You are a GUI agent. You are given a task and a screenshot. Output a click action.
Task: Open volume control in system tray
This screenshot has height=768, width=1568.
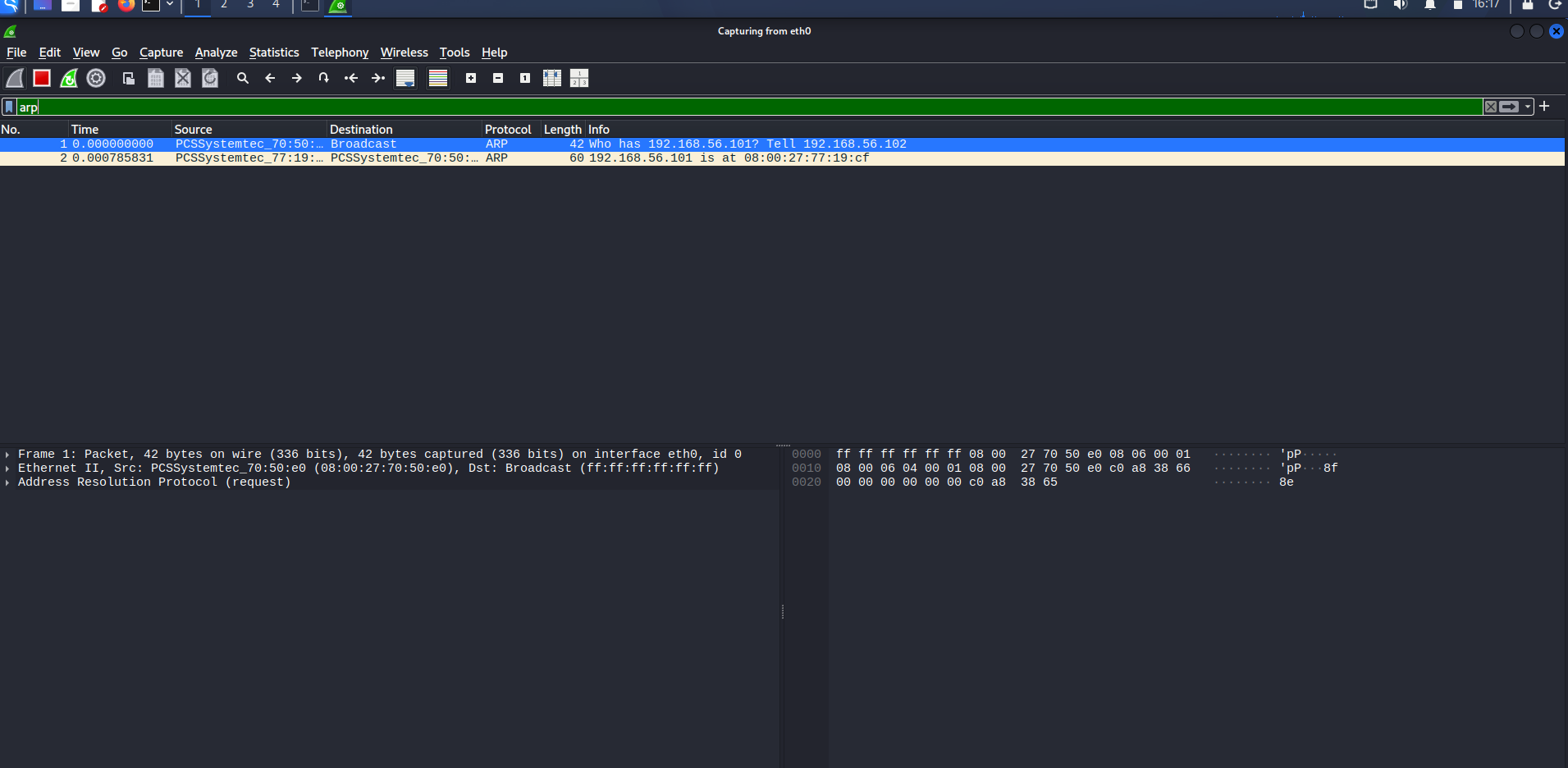pos(1401,5)
